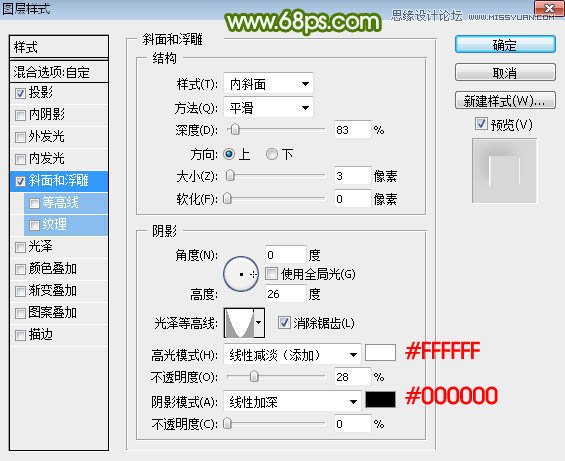Click the black shadow color swatch
Screen dimensions: 565x461
click(x=380, y=400)
